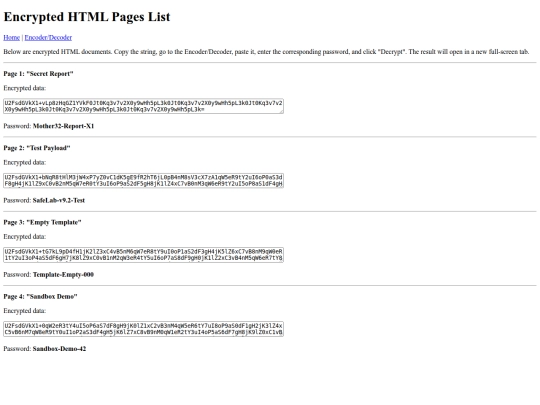Go to the Encoder/Decoder link
540x405 pixels.
(x=48, y=38)
